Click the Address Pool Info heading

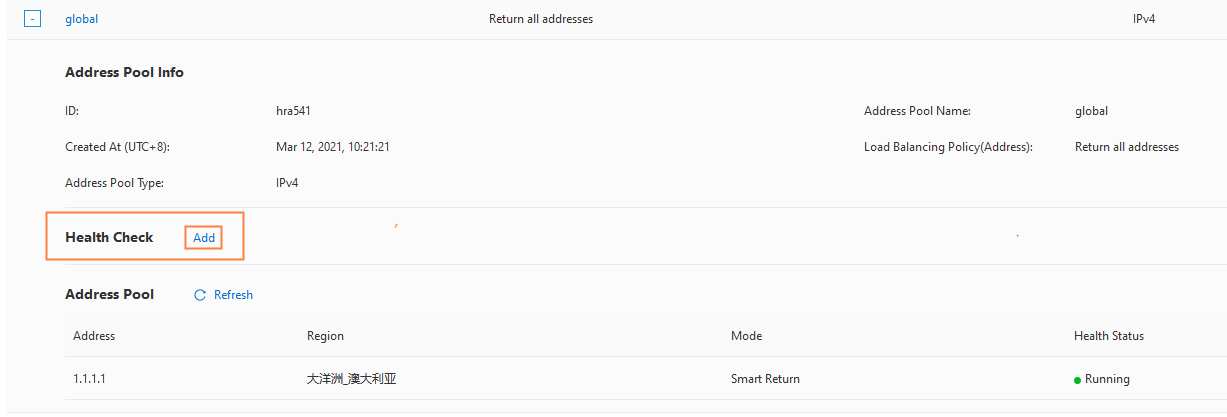124,72
